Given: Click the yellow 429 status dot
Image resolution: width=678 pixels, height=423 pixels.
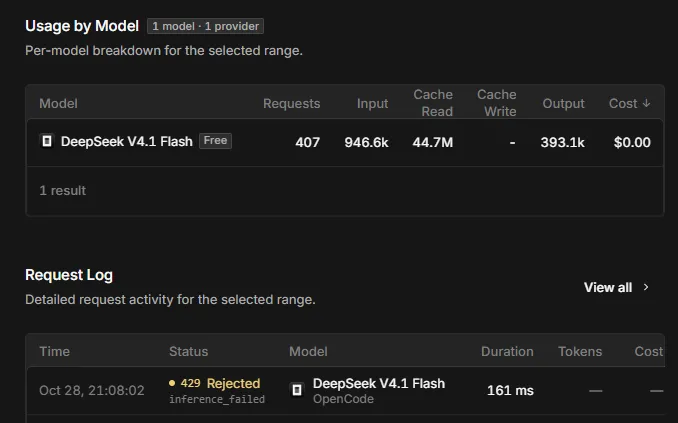Looking at the screenshot, I should [172, 383].
